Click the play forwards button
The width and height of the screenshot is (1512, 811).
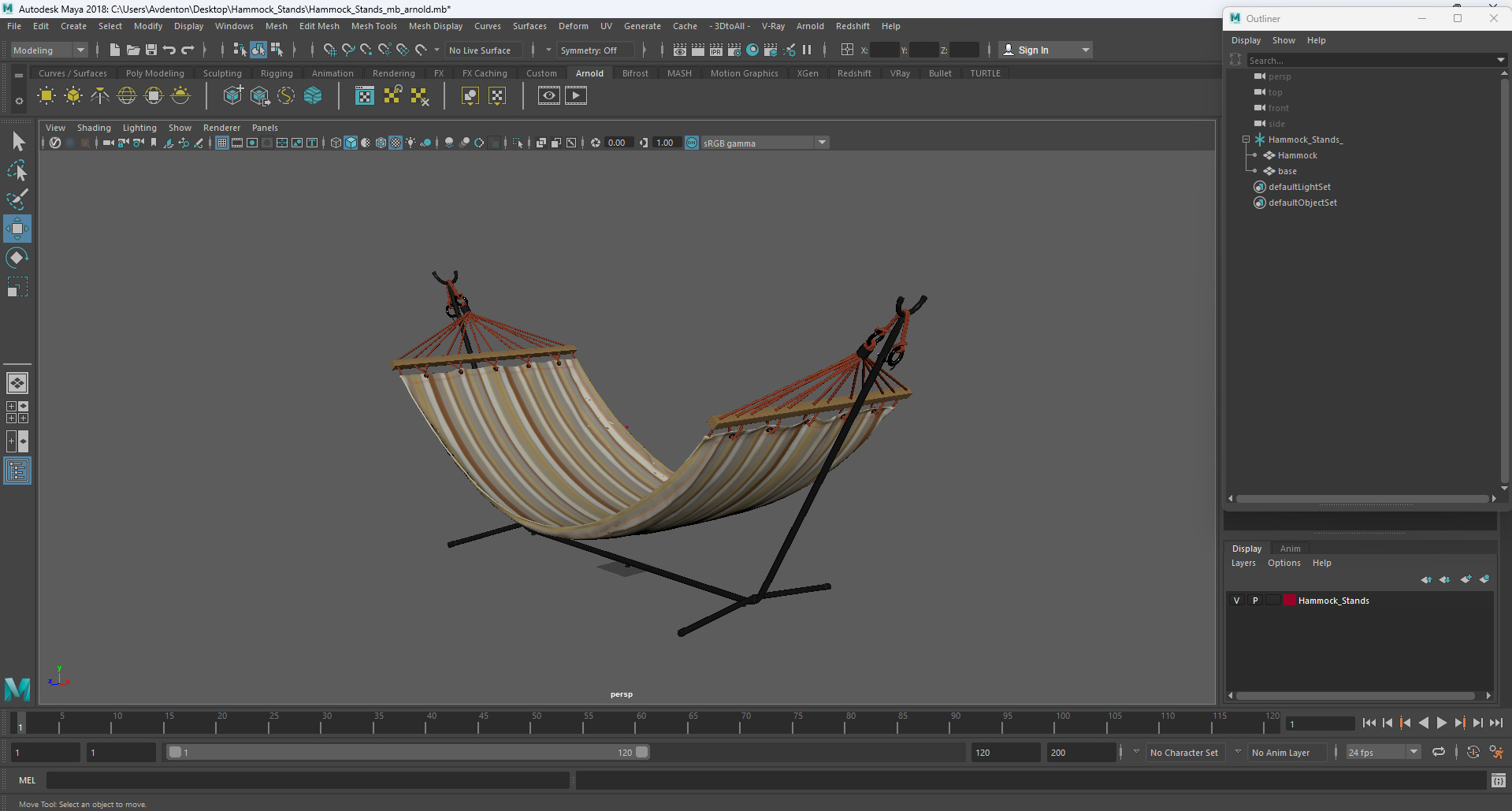(1442, 723)
